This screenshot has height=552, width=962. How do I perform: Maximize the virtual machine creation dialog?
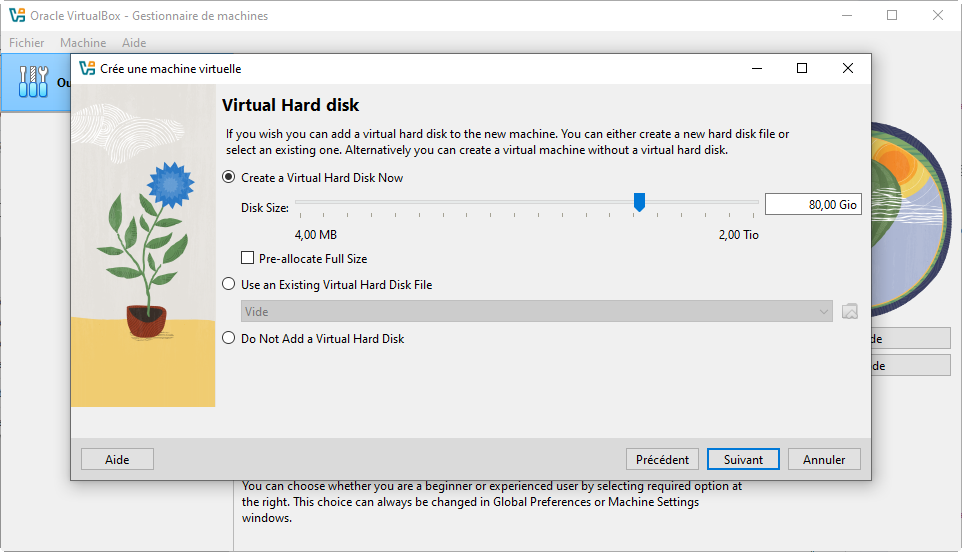[801, 69]
